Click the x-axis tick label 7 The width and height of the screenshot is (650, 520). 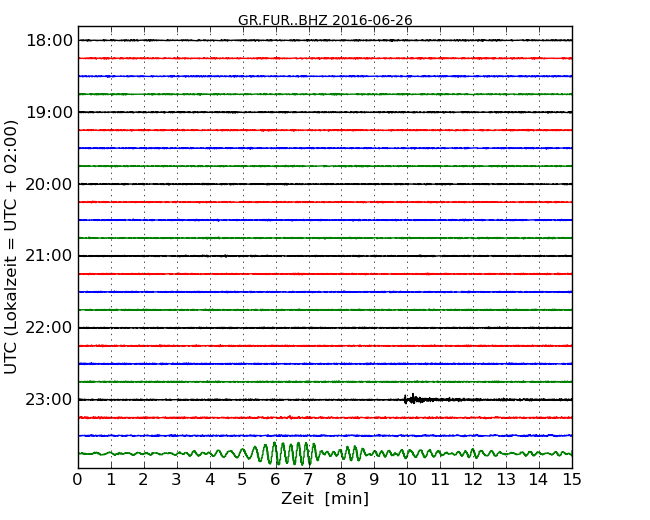click(308, 480)
